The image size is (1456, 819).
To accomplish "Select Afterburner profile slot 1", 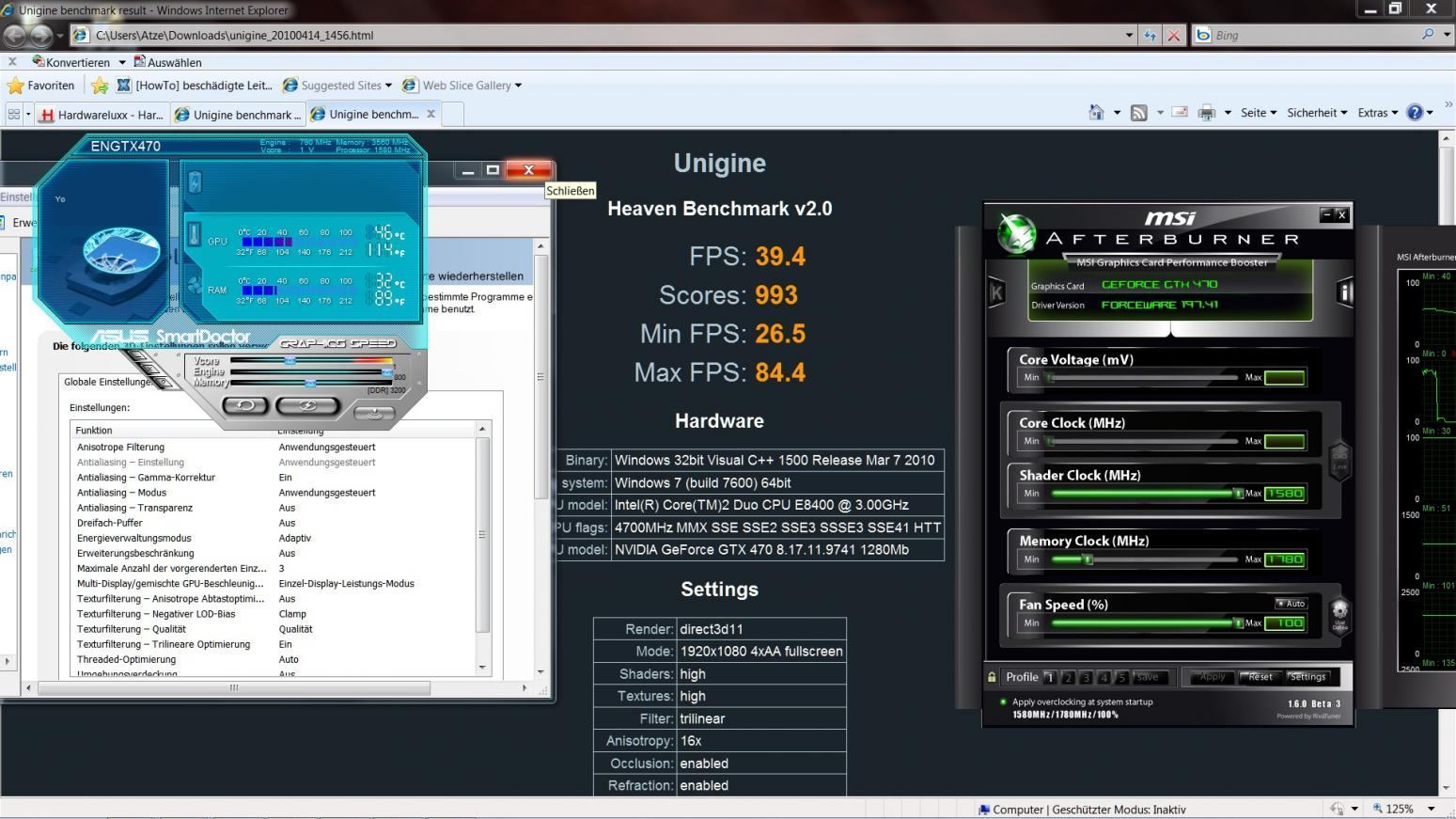I will pyautogui.click(x=1050, y=677).
